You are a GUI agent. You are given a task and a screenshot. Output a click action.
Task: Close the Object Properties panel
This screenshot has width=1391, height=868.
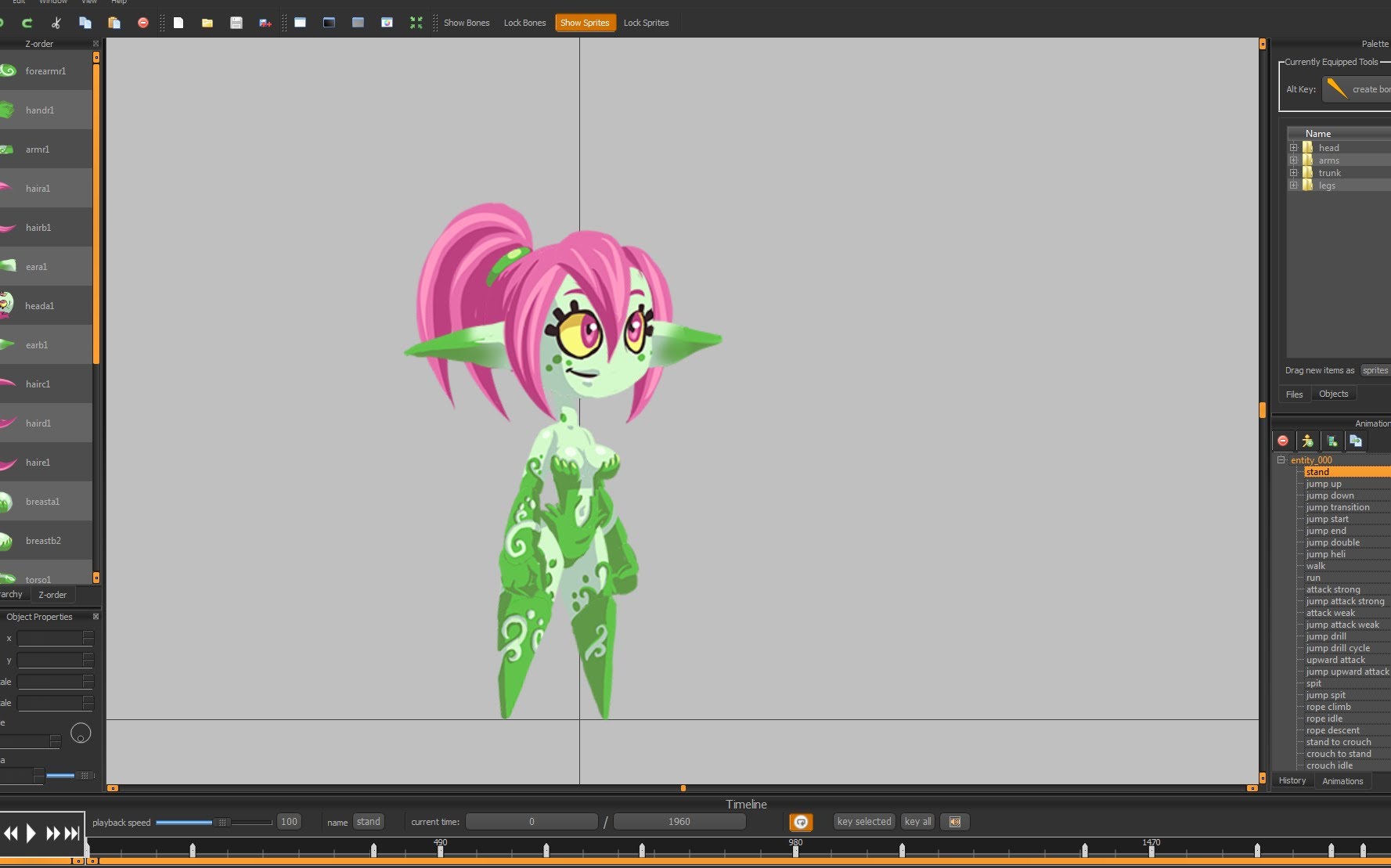pyautogui.click(x=96, y=617)
